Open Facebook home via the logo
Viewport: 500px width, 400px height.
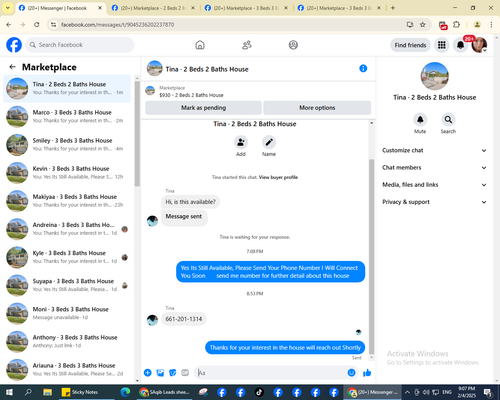point(14,45)
